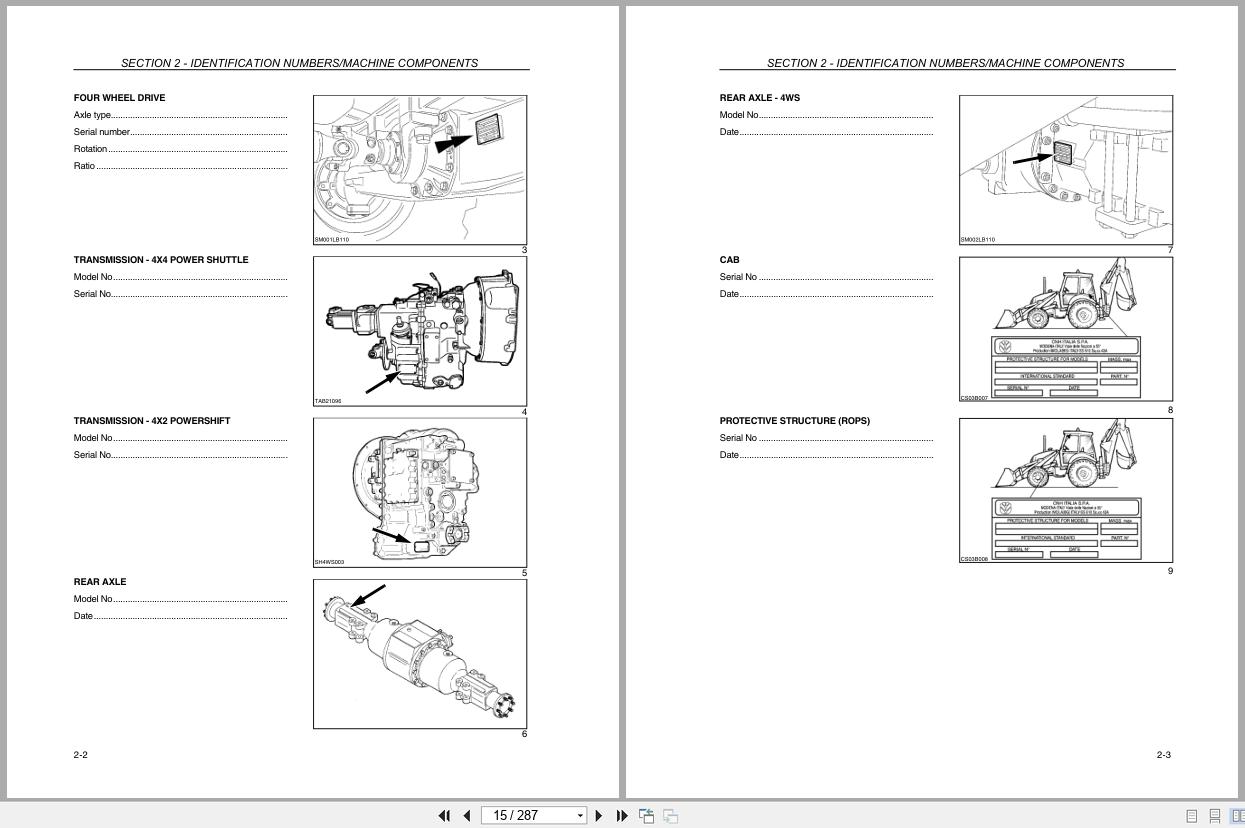Viewport: 1245px width, 828px height.
Task: Go to the first page
Action: pos(444,816)
